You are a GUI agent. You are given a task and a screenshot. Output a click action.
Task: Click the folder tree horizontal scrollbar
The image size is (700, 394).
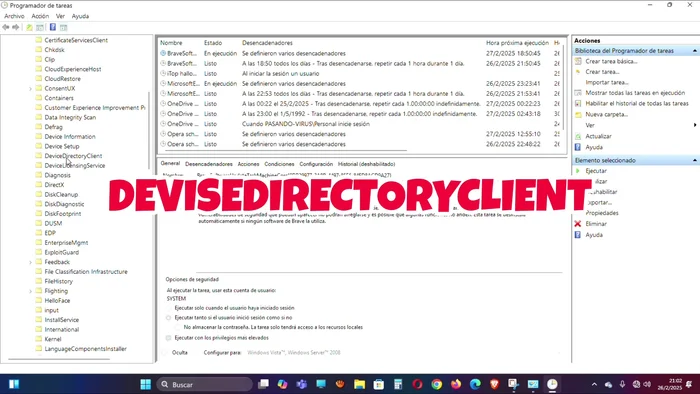(x=59, y=359)
